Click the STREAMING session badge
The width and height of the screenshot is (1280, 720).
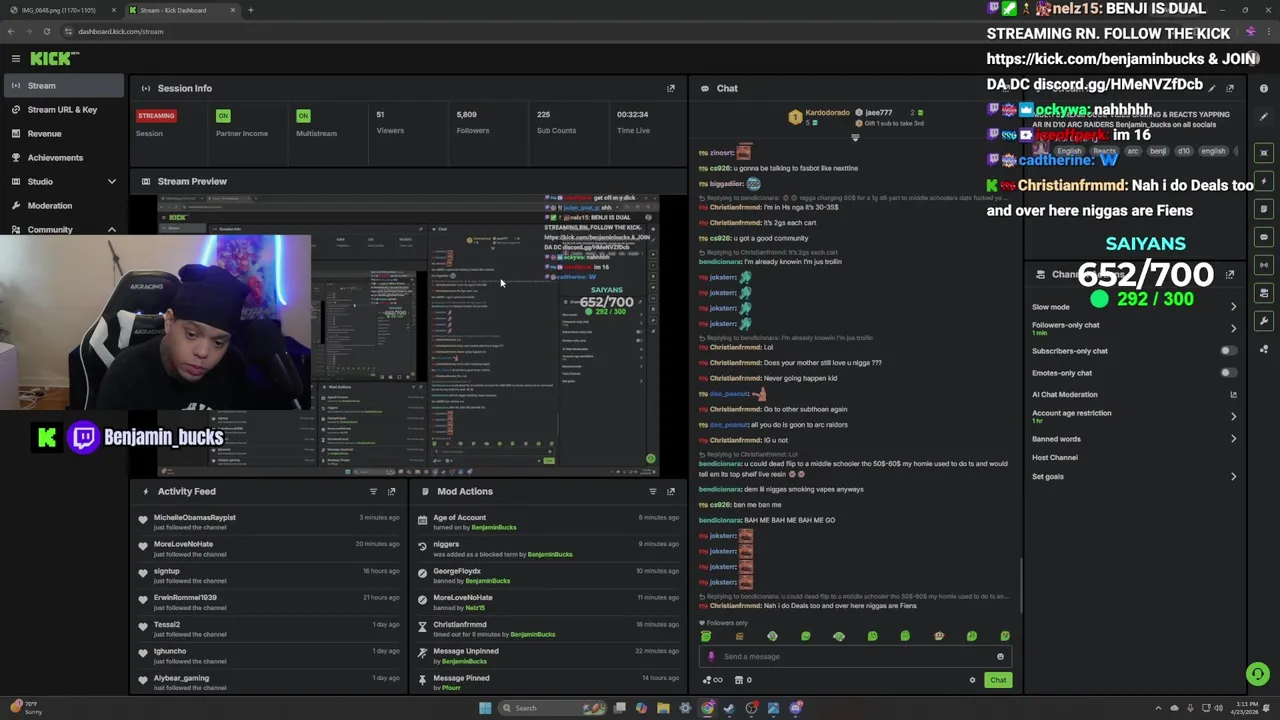156,115
